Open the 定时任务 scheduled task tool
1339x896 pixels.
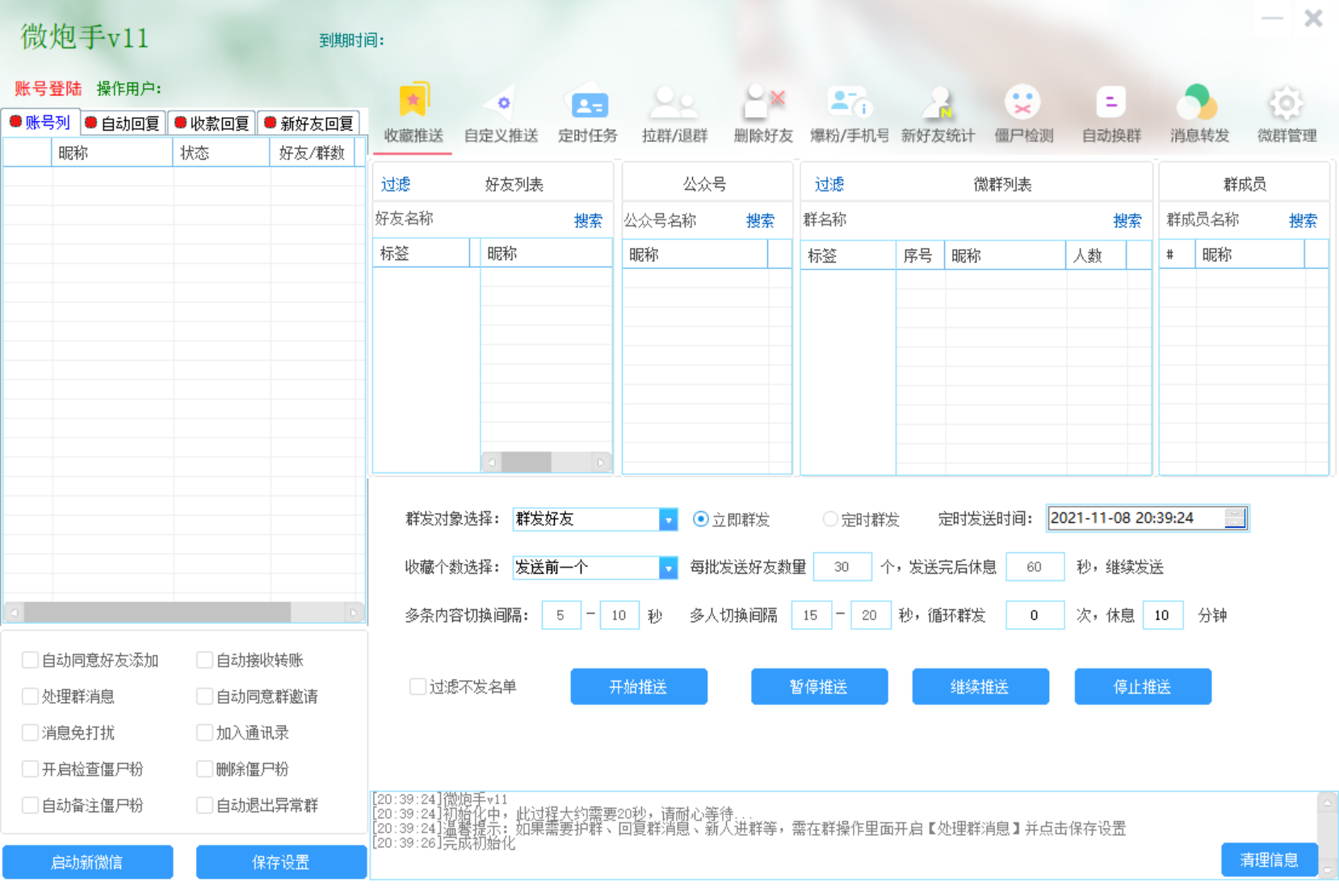pos(588,114)
